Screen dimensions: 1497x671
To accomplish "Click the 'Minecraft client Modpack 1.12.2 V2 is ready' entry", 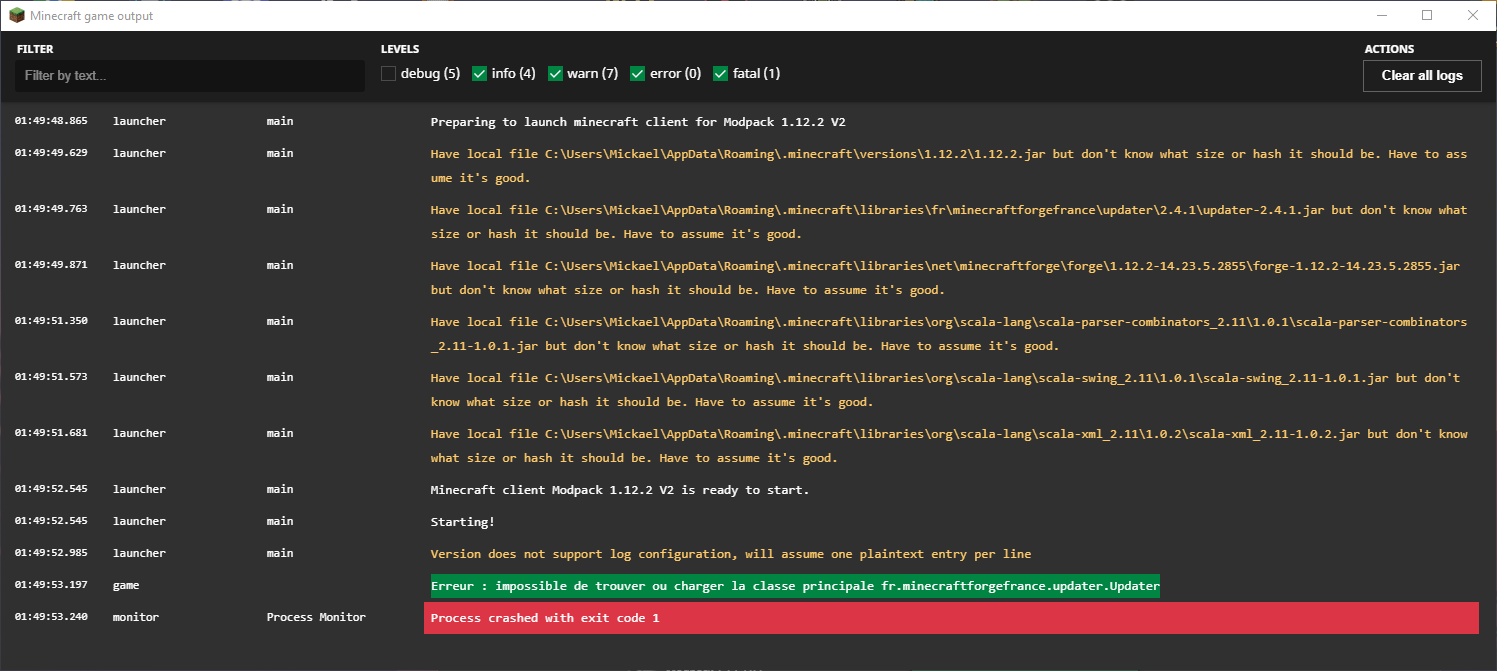I will point(619,490).
